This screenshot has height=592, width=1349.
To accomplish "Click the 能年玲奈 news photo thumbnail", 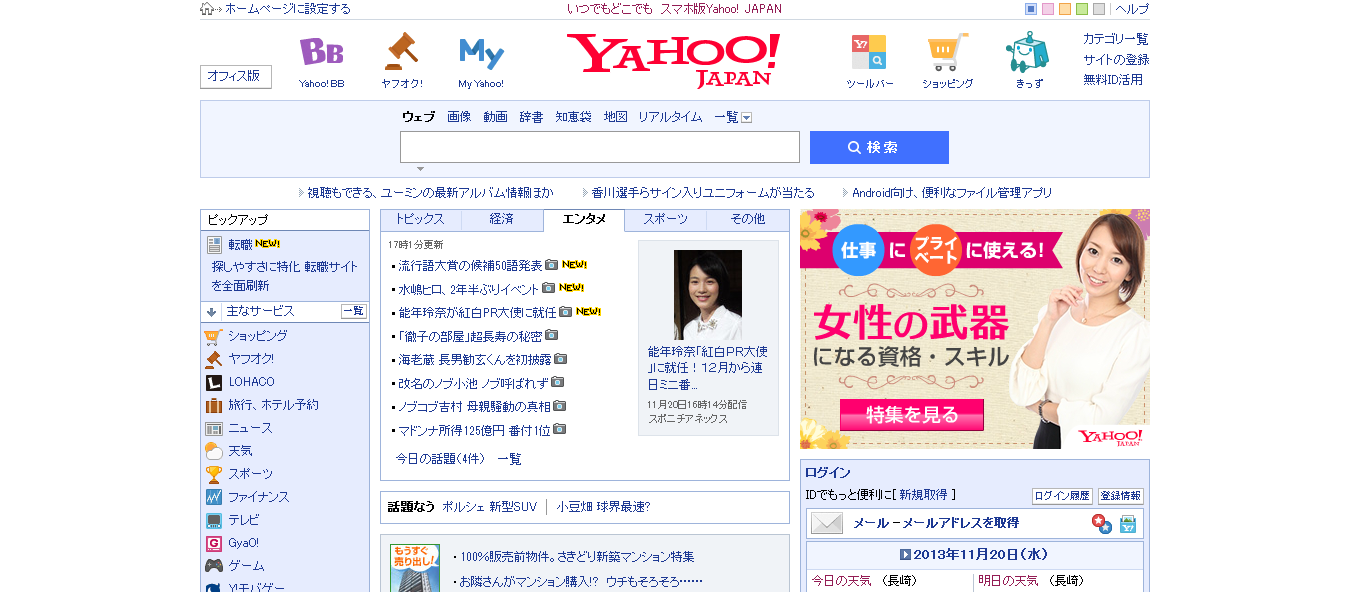I will 708,295.
